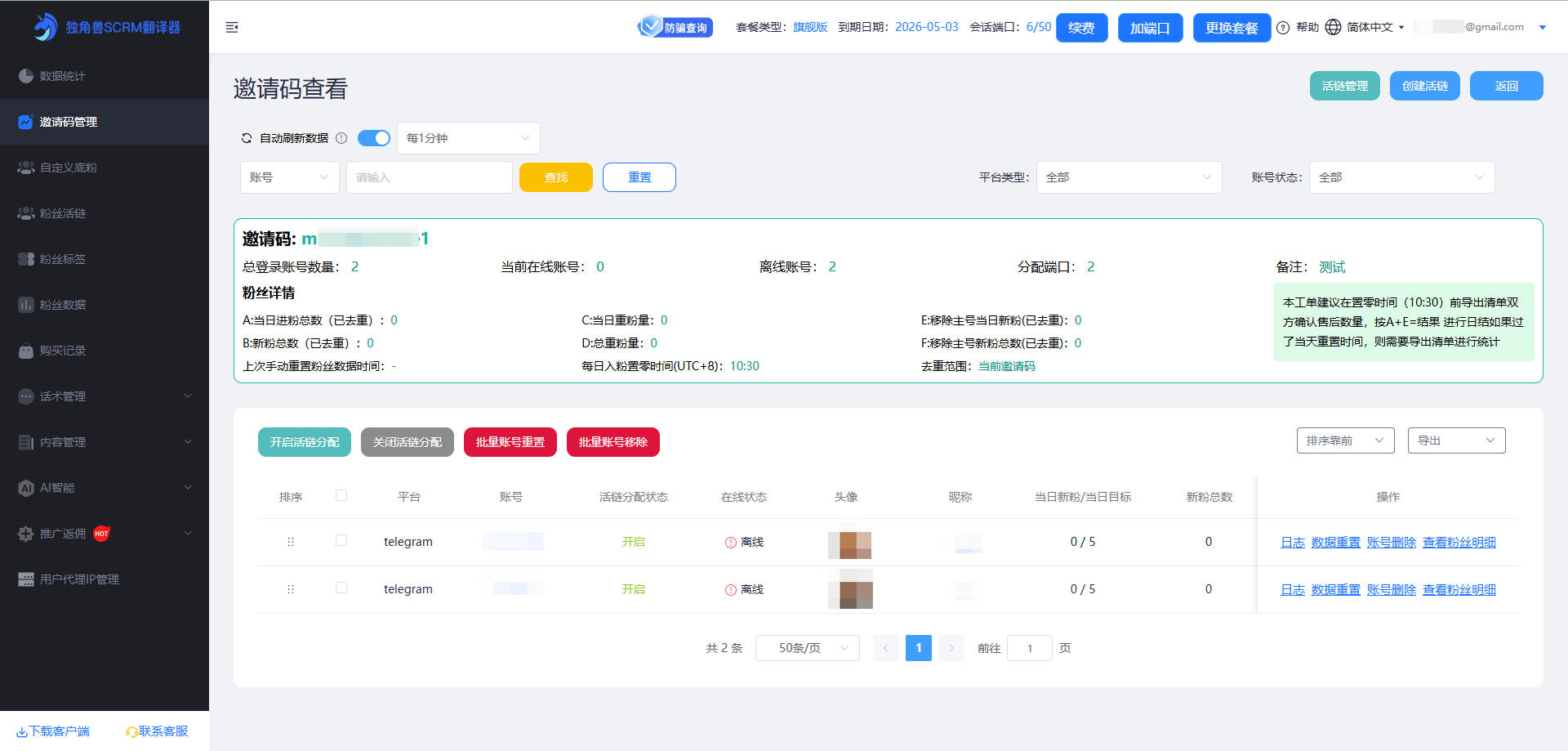Click the info icon beside auto-refresh label
The height and width of the screenshot is (751, 1568).
341,138
